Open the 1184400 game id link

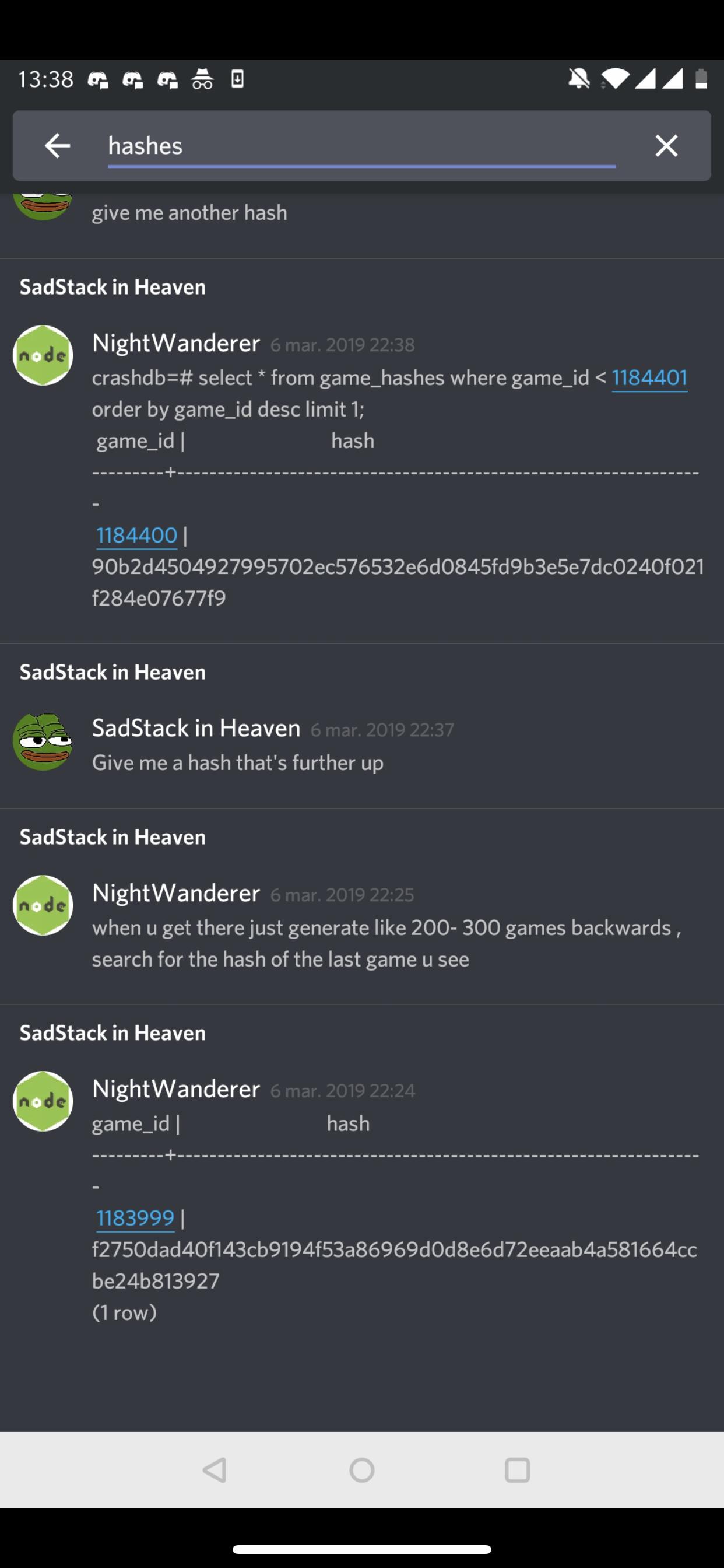pyautogui.click(x=136, y=535)
